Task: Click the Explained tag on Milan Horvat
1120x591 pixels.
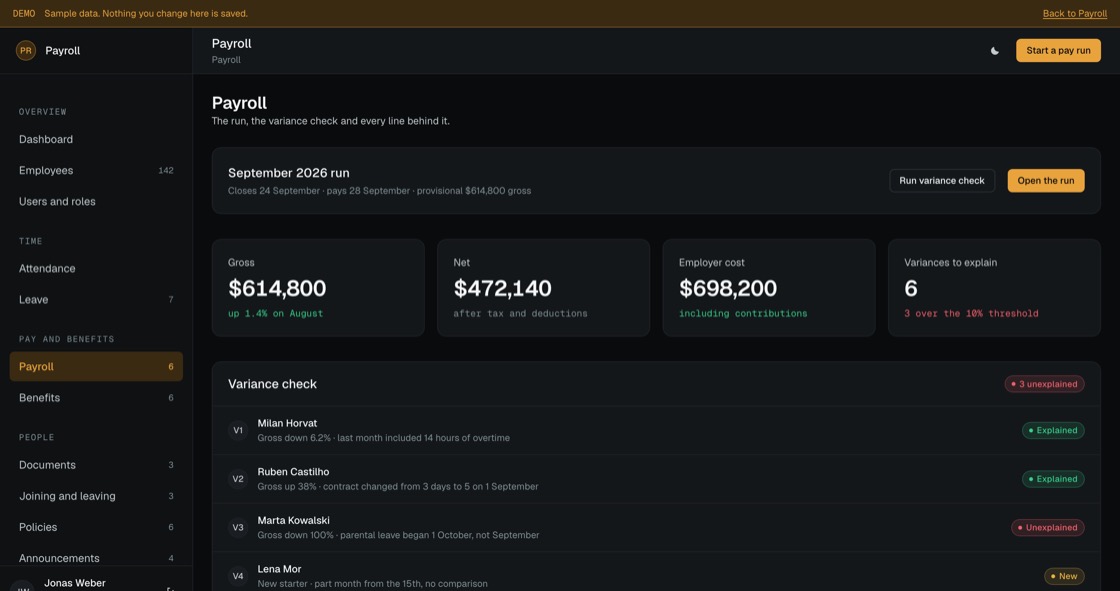Action: tap(1053, 430)
